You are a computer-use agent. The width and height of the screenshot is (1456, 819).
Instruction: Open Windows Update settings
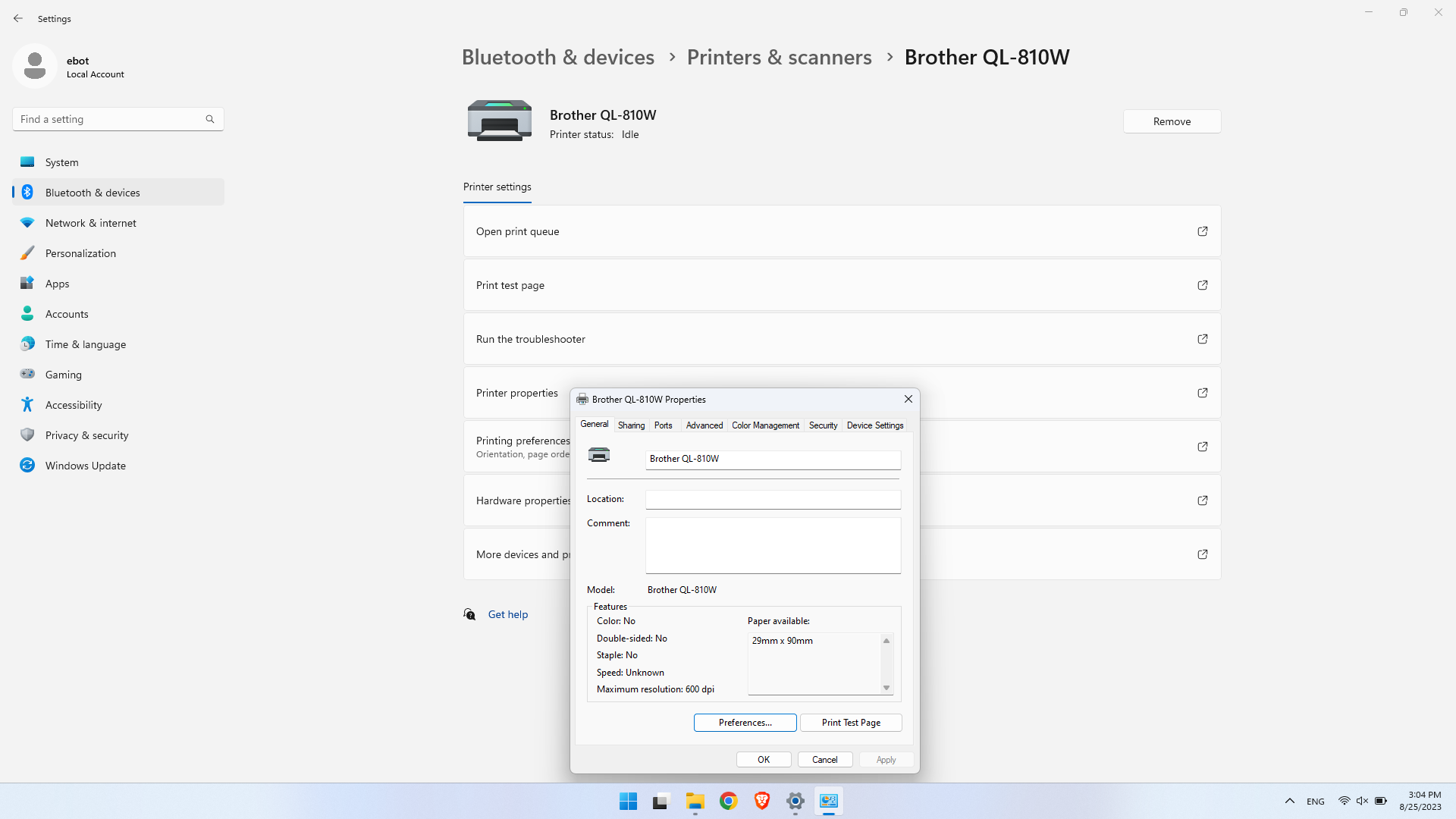coord(118,466)
